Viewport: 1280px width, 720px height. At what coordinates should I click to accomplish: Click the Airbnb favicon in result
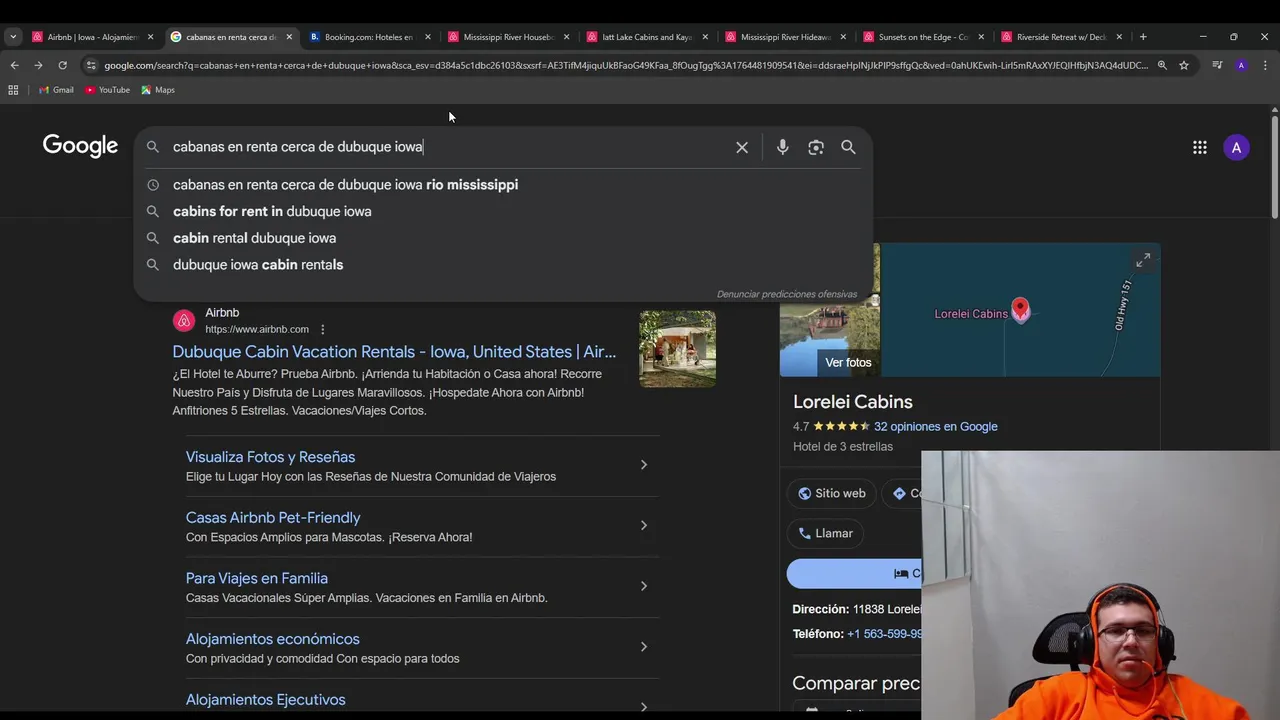coord(183,321)
